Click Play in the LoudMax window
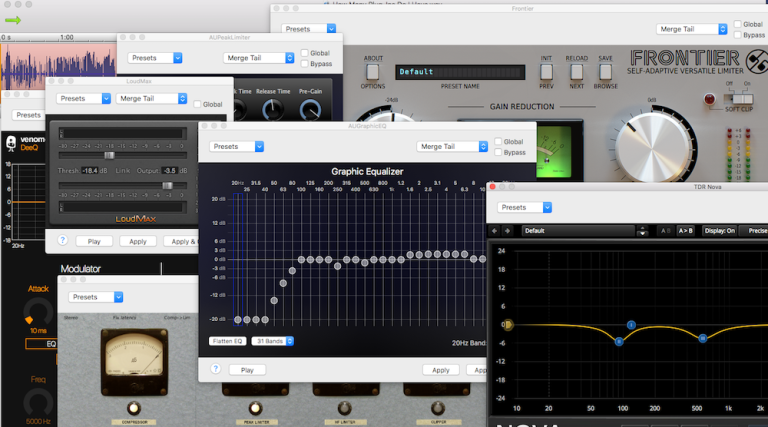768x427 pixels. tap(94, 241)
